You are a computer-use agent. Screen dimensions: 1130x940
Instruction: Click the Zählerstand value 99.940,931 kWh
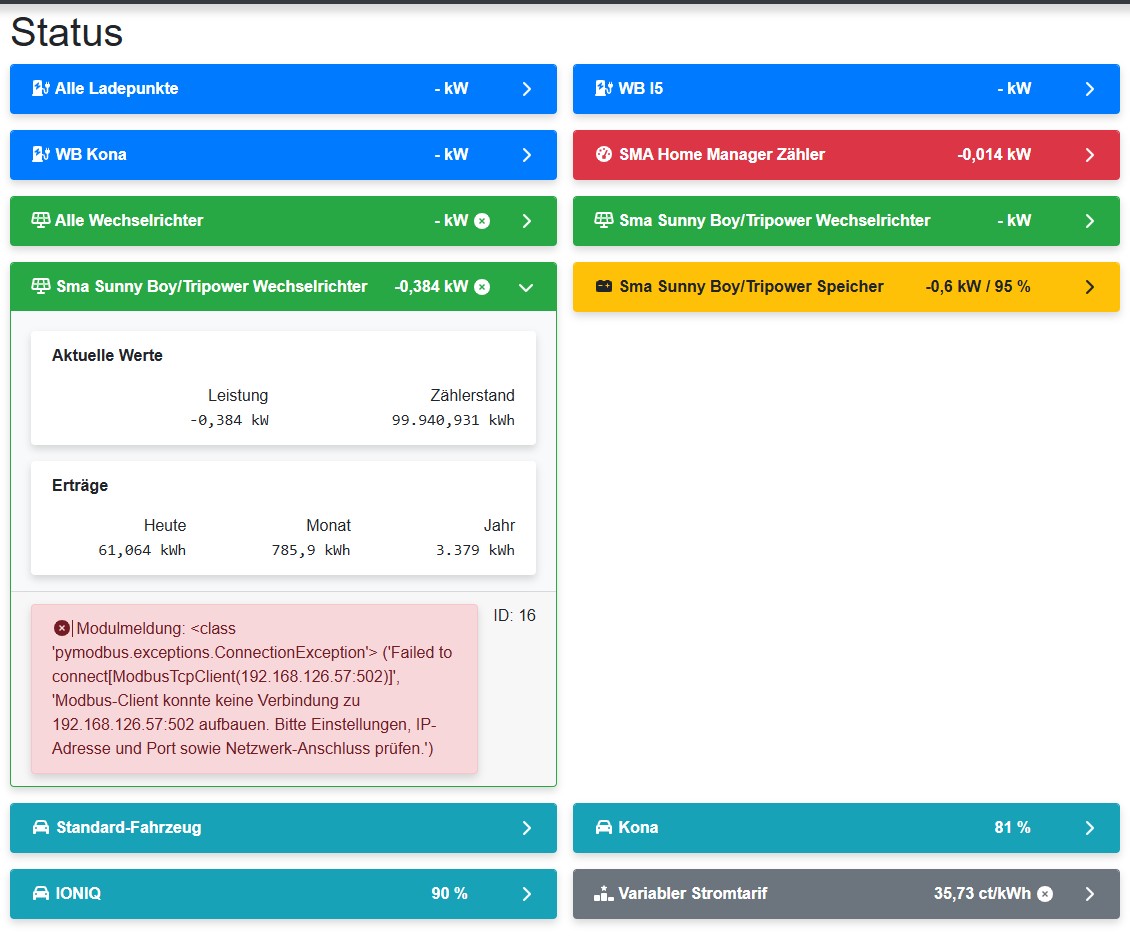pyautogui.click(x=453, y=420)
